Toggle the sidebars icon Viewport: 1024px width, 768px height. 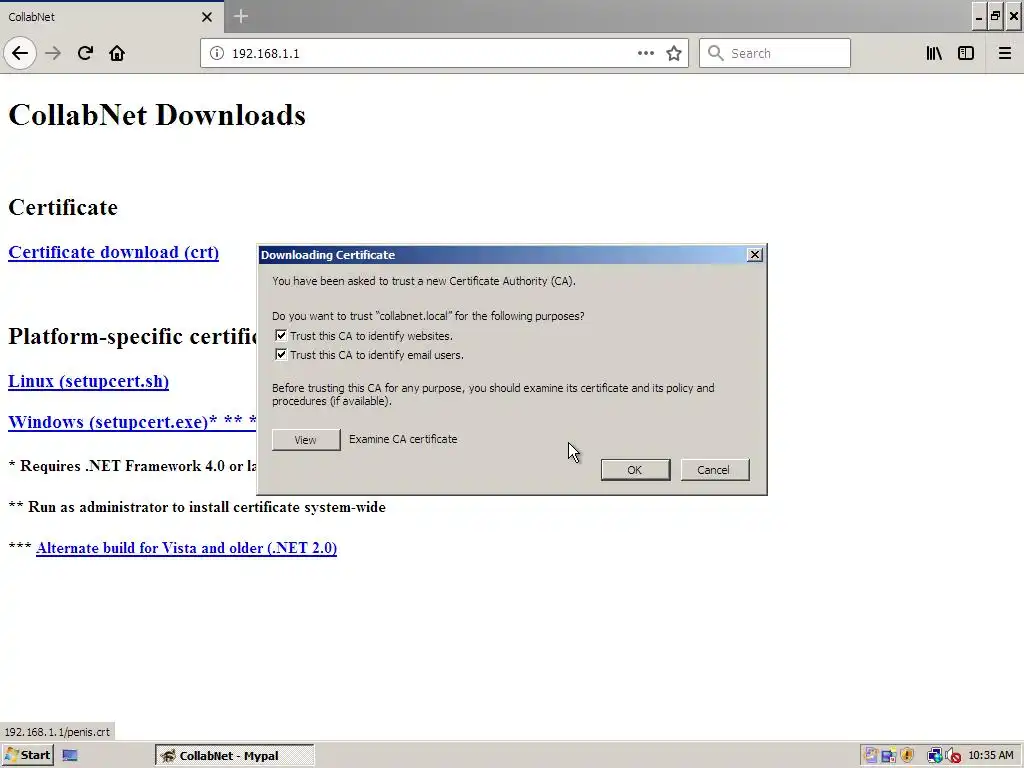[x=966, y=53]
